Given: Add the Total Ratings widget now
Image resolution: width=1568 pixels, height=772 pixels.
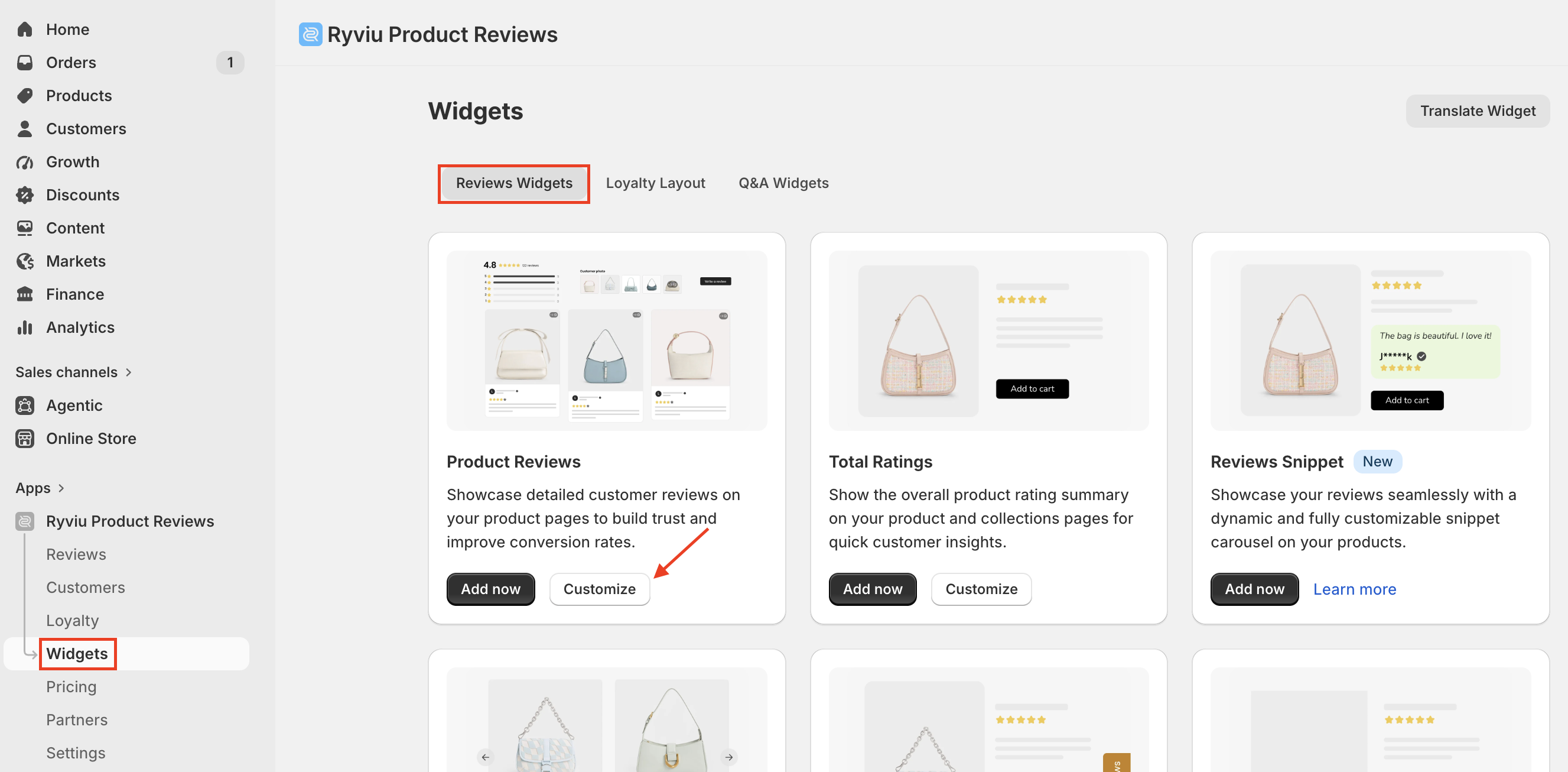Looking at the screenshot, I should click(872, 589).
